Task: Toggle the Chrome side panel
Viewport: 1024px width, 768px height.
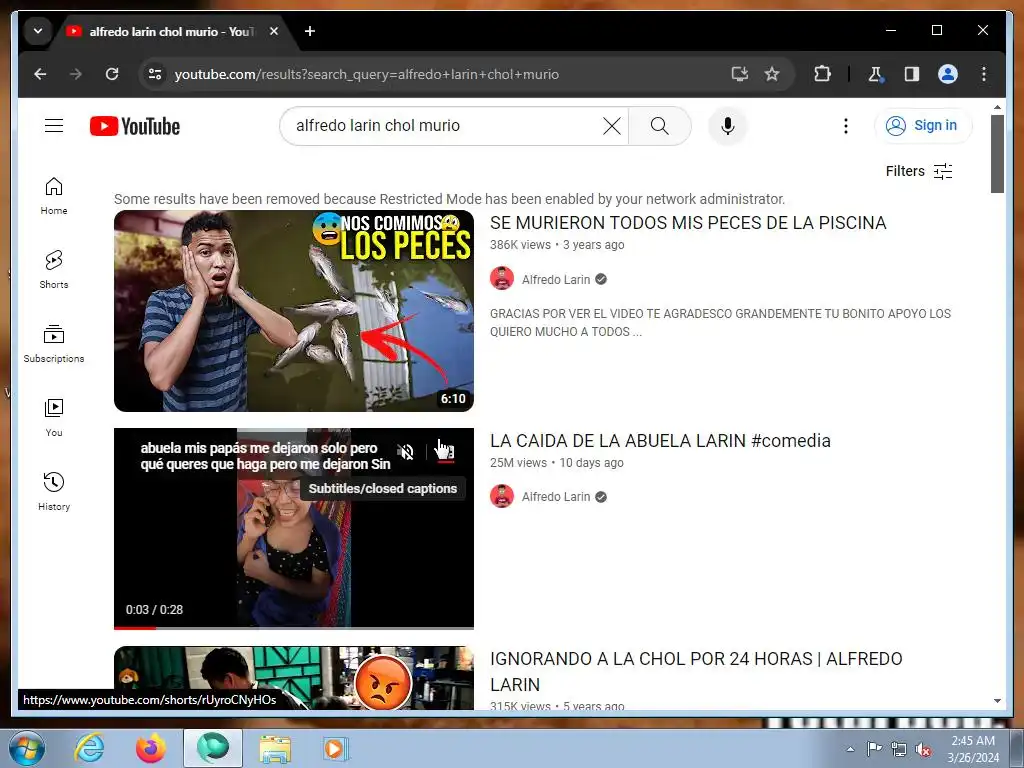Action: (x=912, y=74)
